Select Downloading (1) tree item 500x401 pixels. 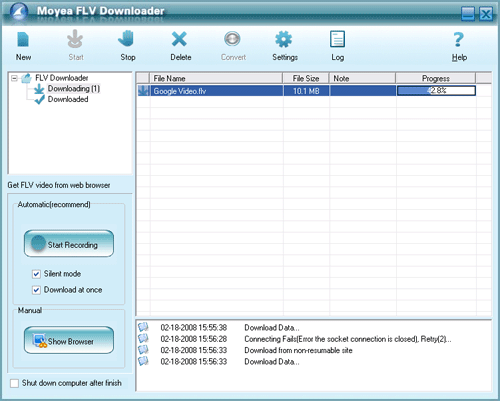coord(74,89)
